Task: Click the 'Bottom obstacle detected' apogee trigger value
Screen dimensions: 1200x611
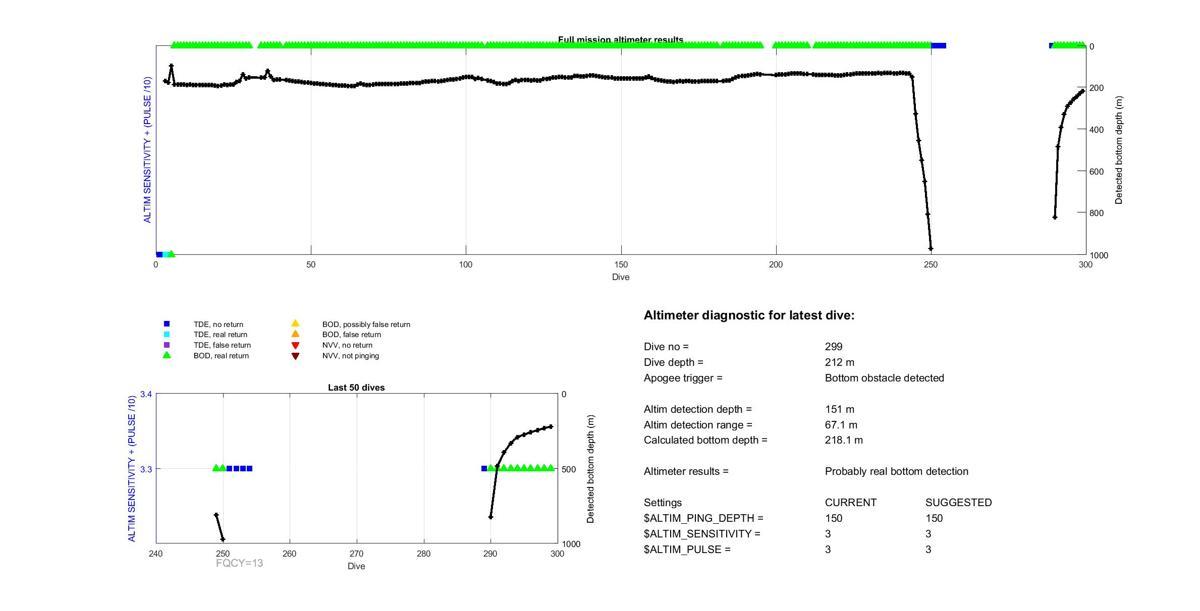Action: click(x=884, y=378)
